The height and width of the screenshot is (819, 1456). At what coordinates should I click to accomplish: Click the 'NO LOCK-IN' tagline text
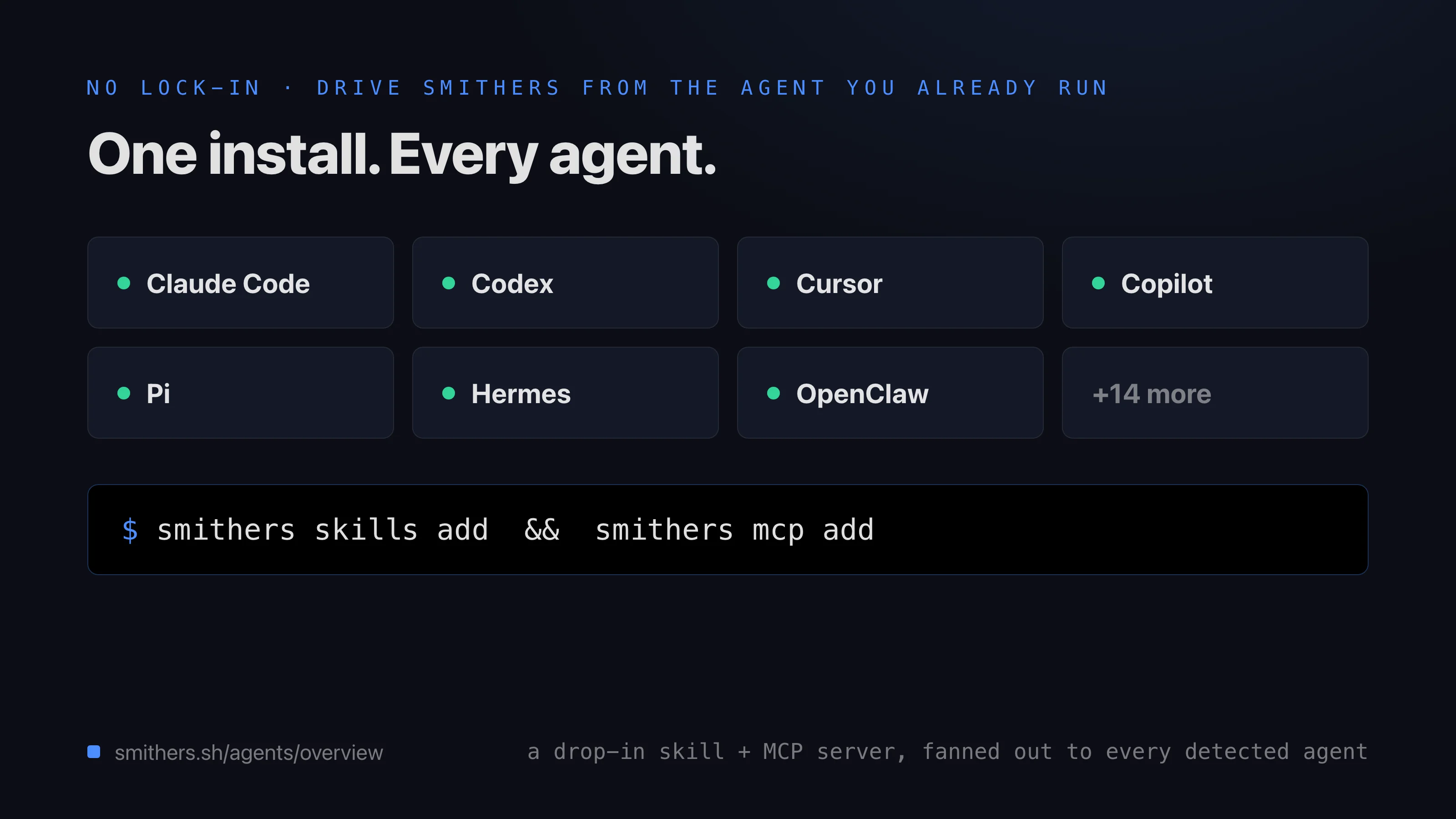(x=173, y=88)
